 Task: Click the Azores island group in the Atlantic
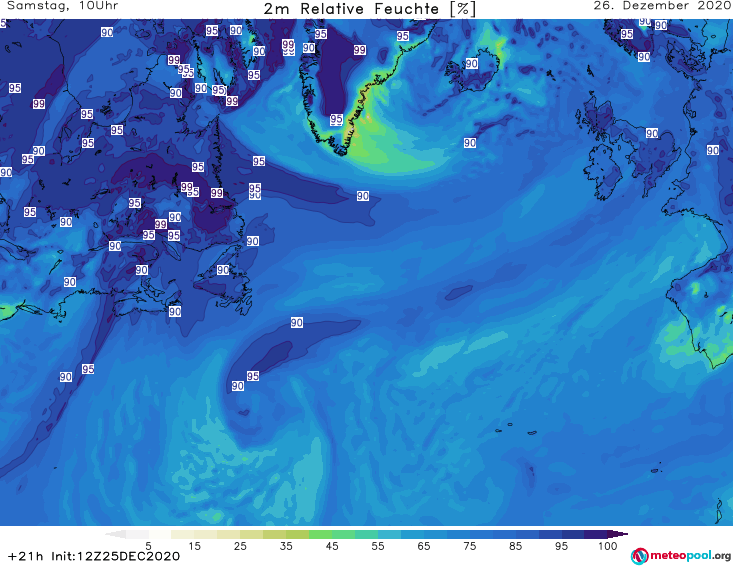tap(517, 429)
